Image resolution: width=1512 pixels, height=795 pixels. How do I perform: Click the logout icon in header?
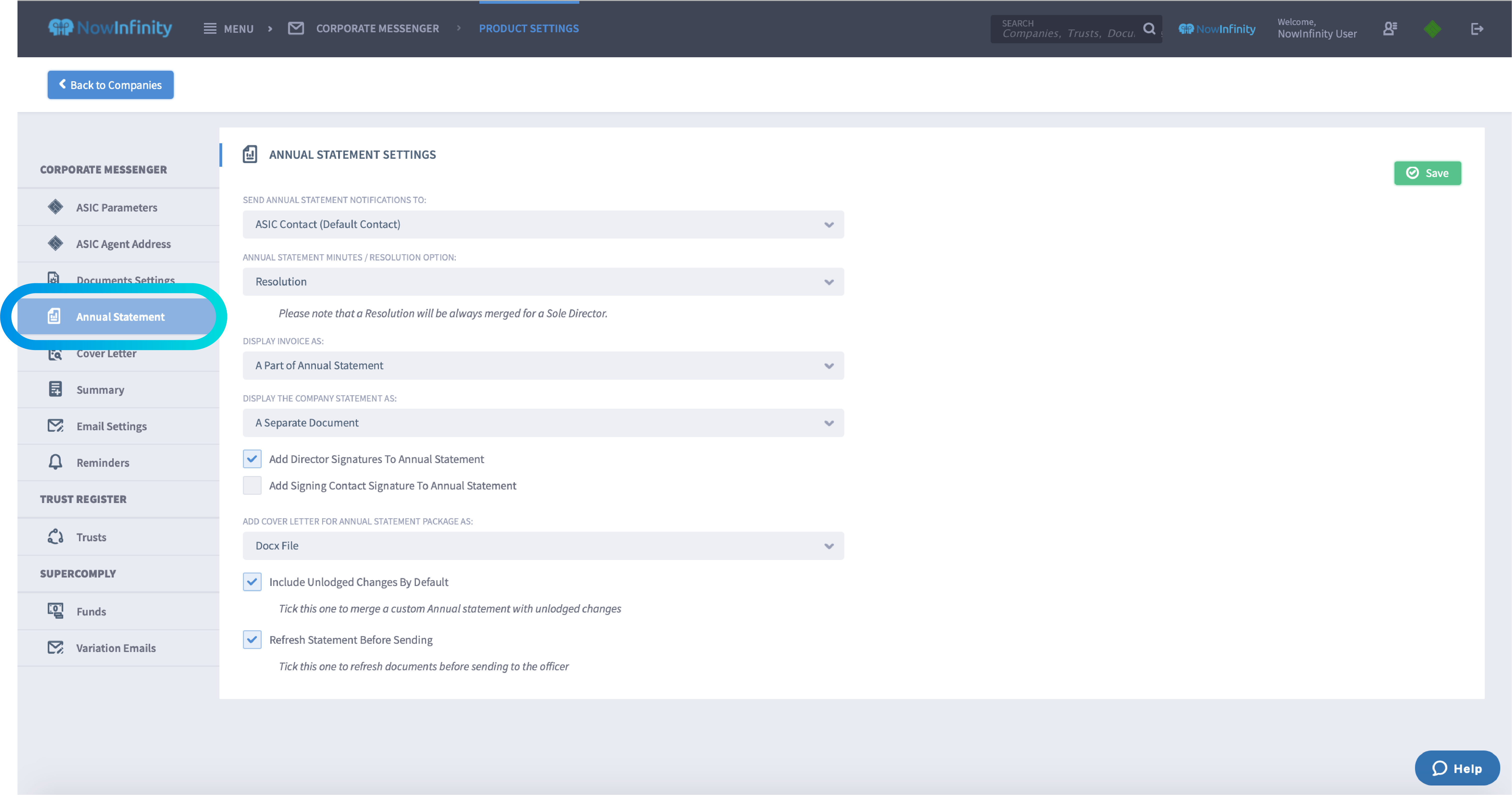[1477, 29]
